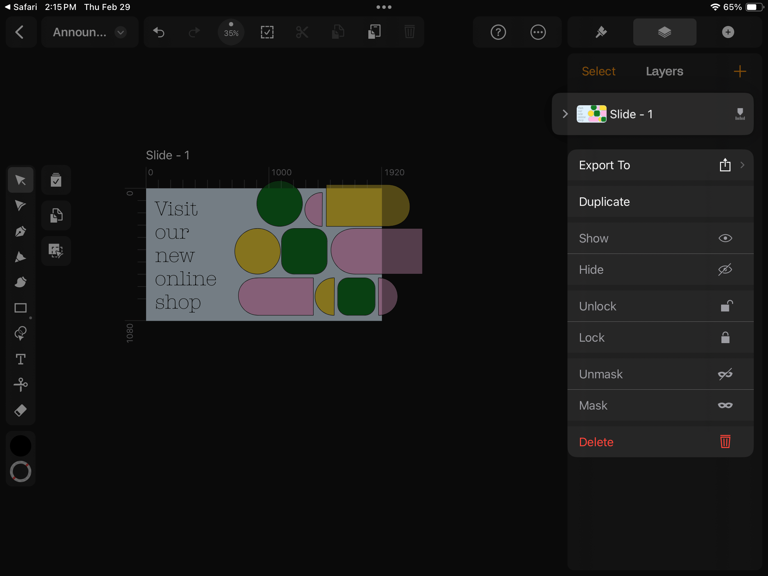768x576 pixels.
Task: Go back using the back arrow
Action: pyautogui.click(x=20, y=32)
